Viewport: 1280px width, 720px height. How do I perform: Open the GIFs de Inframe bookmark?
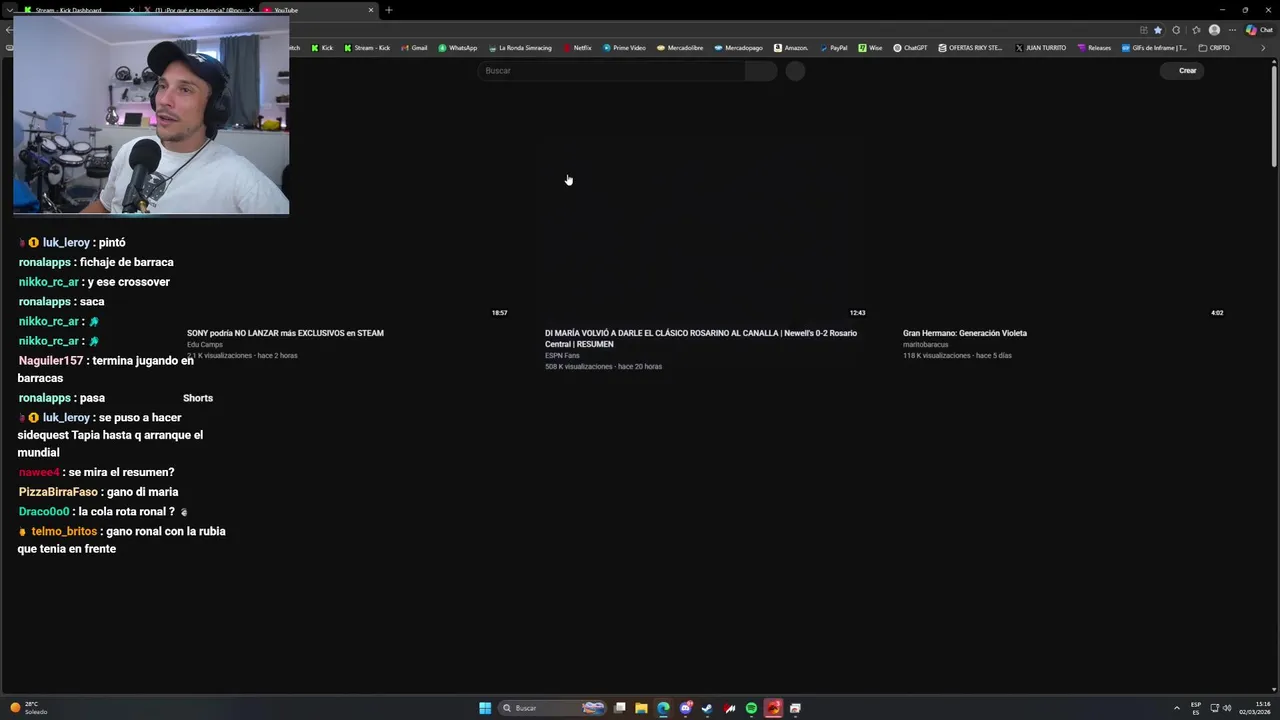1154,48
